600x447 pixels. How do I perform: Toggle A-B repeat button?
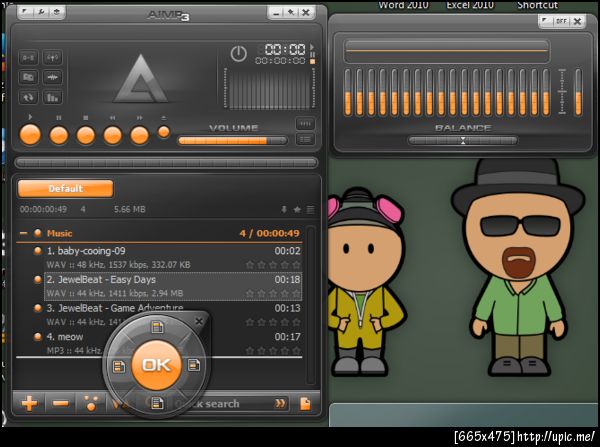click(x=28, y=58)
